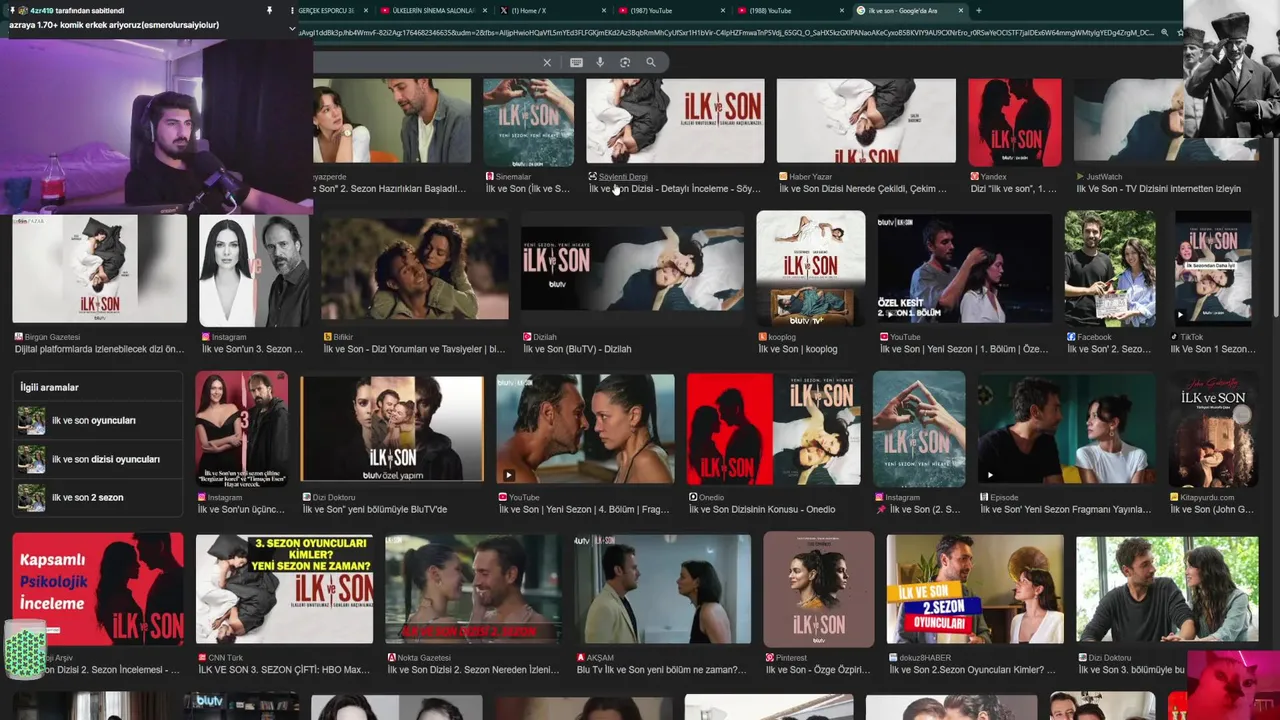This screenshot has height=720, width=1280.
Task: Open "Kapsamlı Psikolojik İnceleme" red thumbnail
Action: [98, 589]
